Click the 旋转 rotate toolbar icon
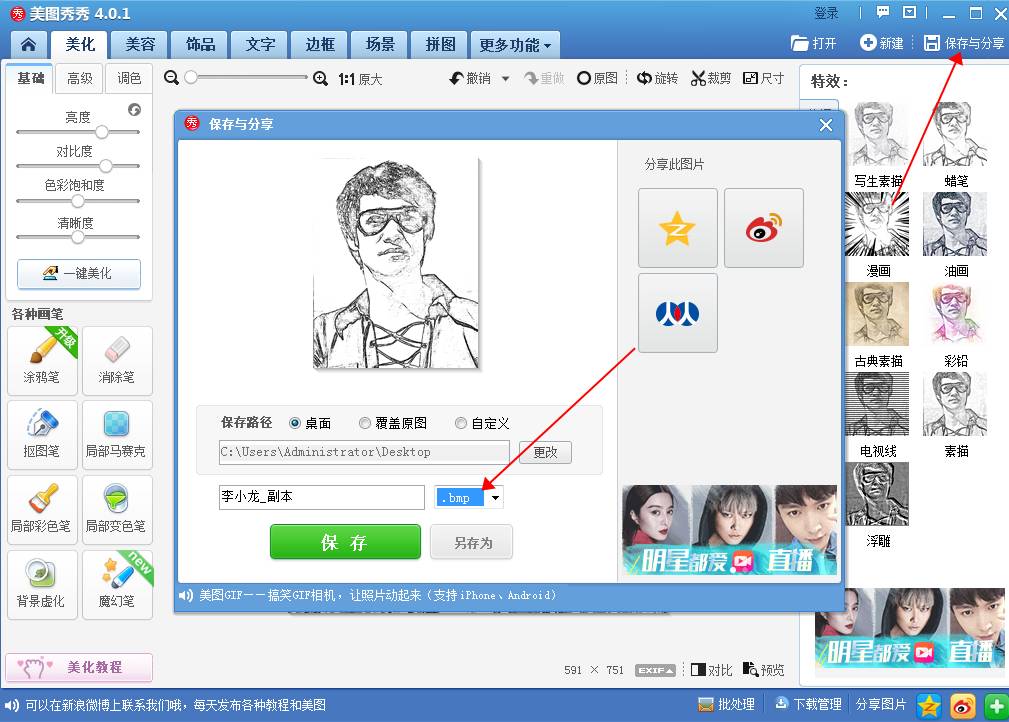 656,76
